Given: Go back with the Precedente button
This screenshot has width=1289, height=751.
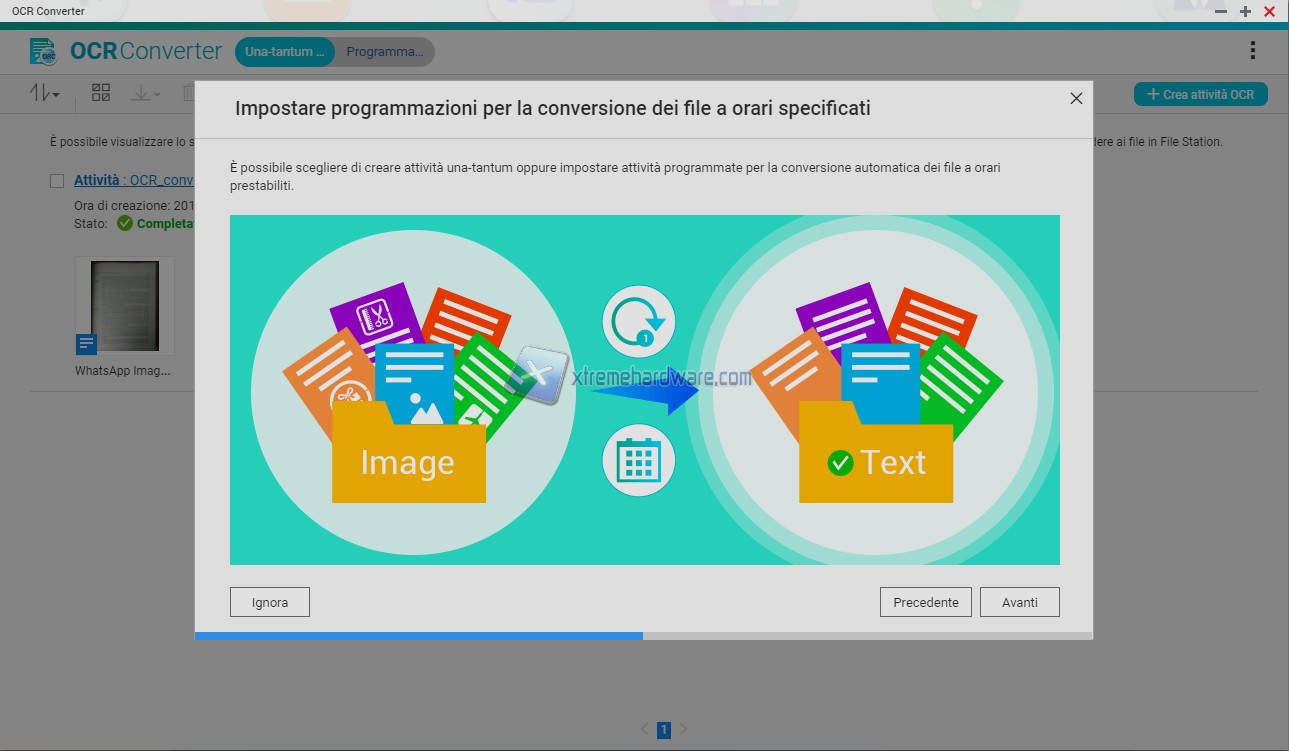Looking at the screenshot, I should click(x=925, y=602).
